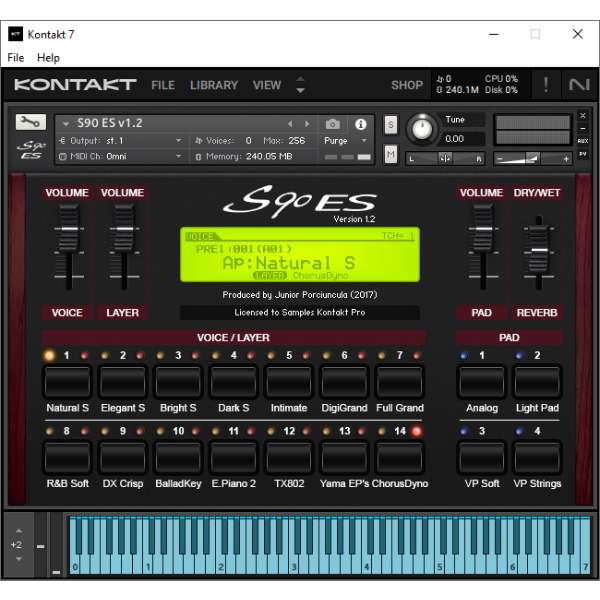This screenshot has height=600, width=600.
Task: Click the rack up arrow next to VIEW
Action: pyautogui.click(x=300, y=78)
